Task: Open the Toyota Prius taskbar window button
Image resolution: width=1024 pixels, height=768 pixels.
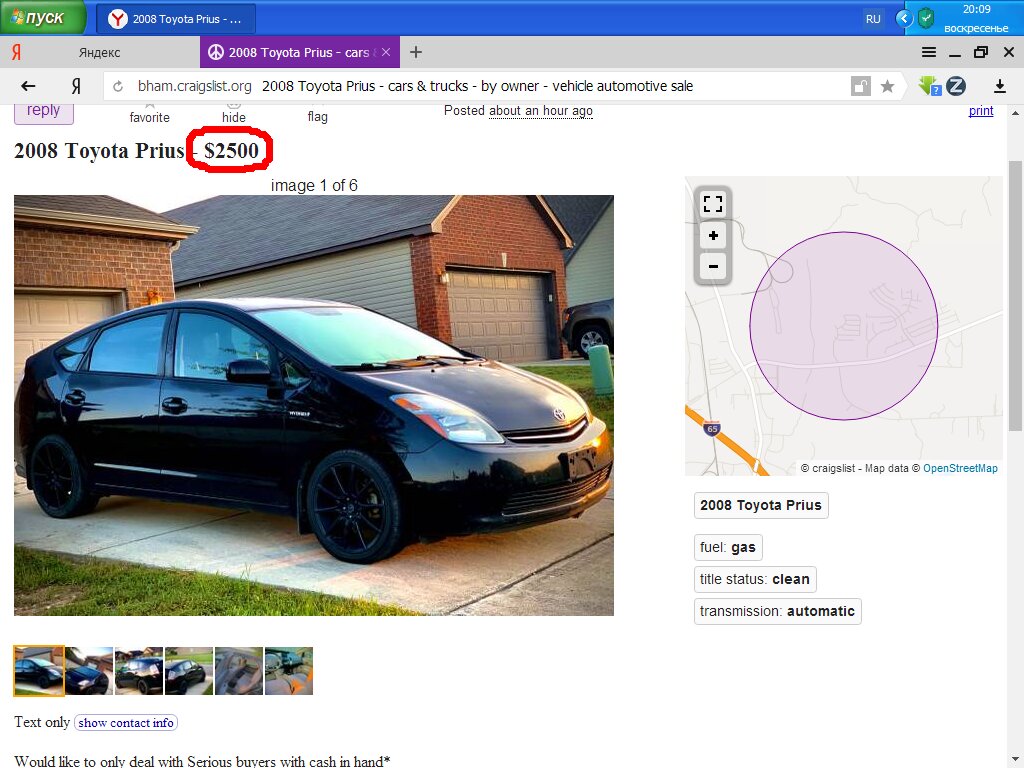Action: click(x=176, y=19)
